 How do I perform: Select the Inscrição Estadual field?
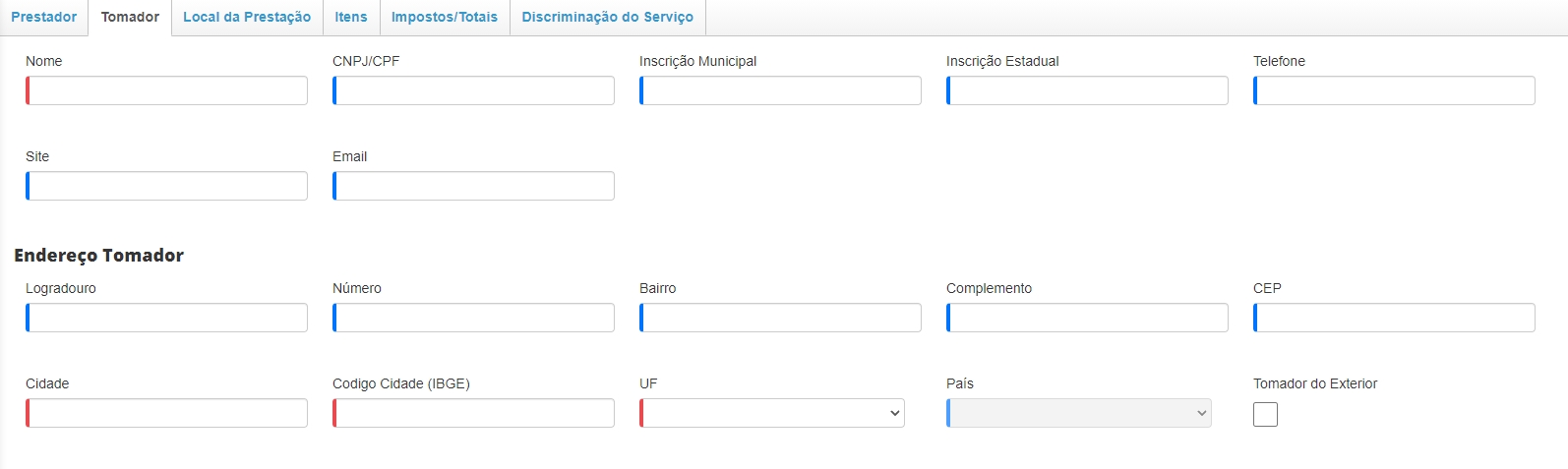click(x=1088, y=90)
